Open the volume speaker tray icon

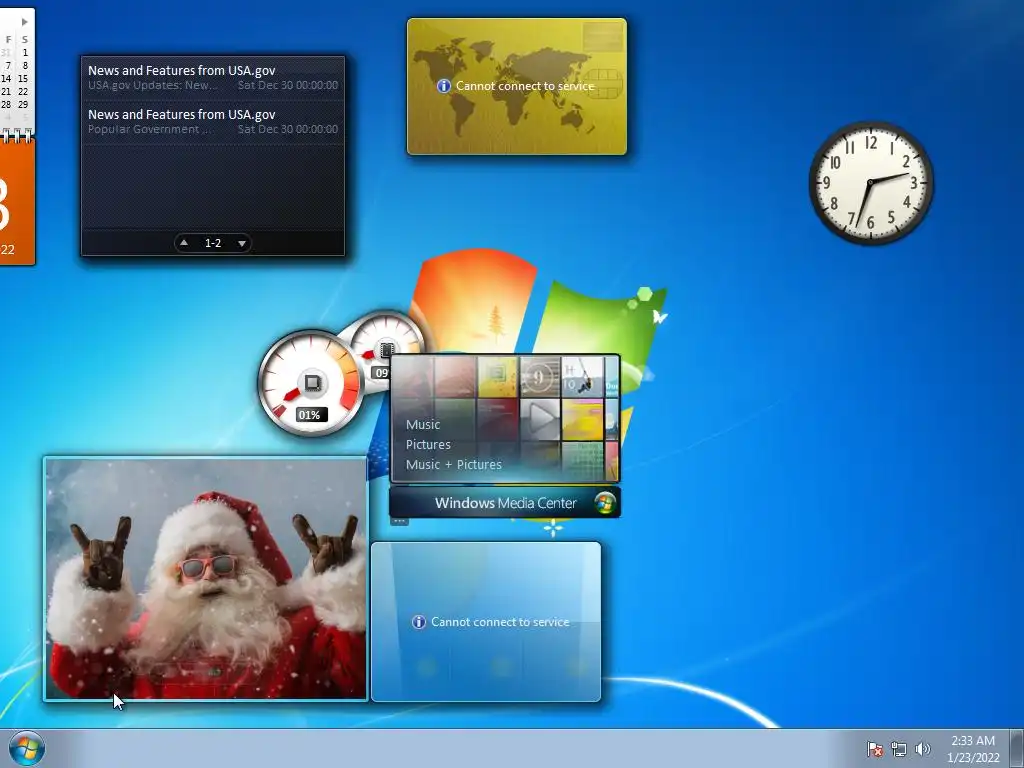(922, 749)
